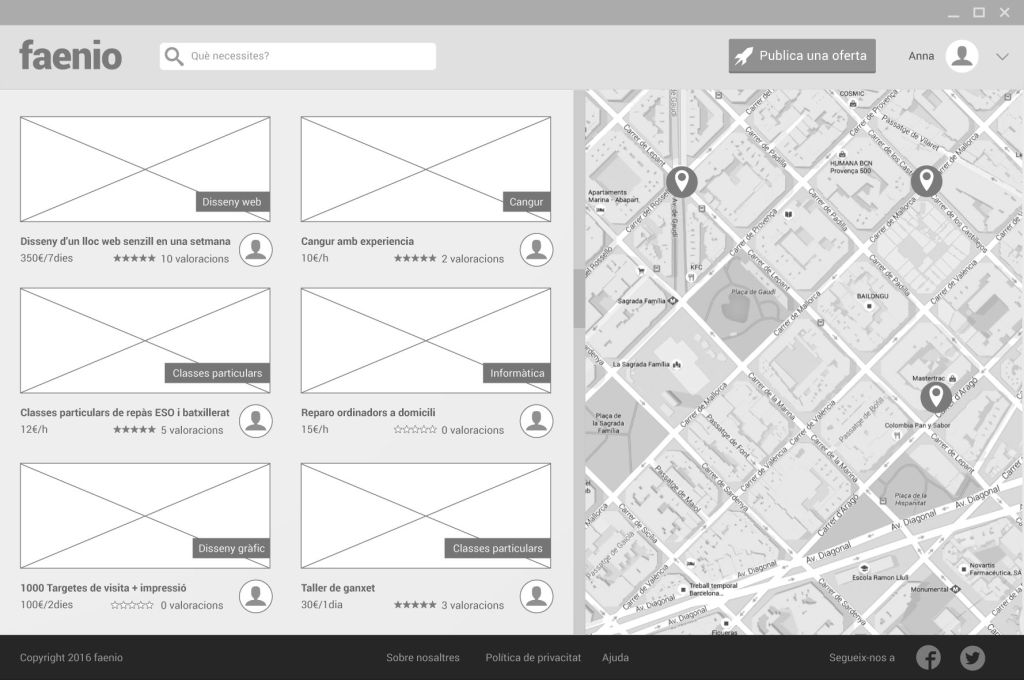Click the faenio logo
1024x680 pixels.
click(70, 56)
